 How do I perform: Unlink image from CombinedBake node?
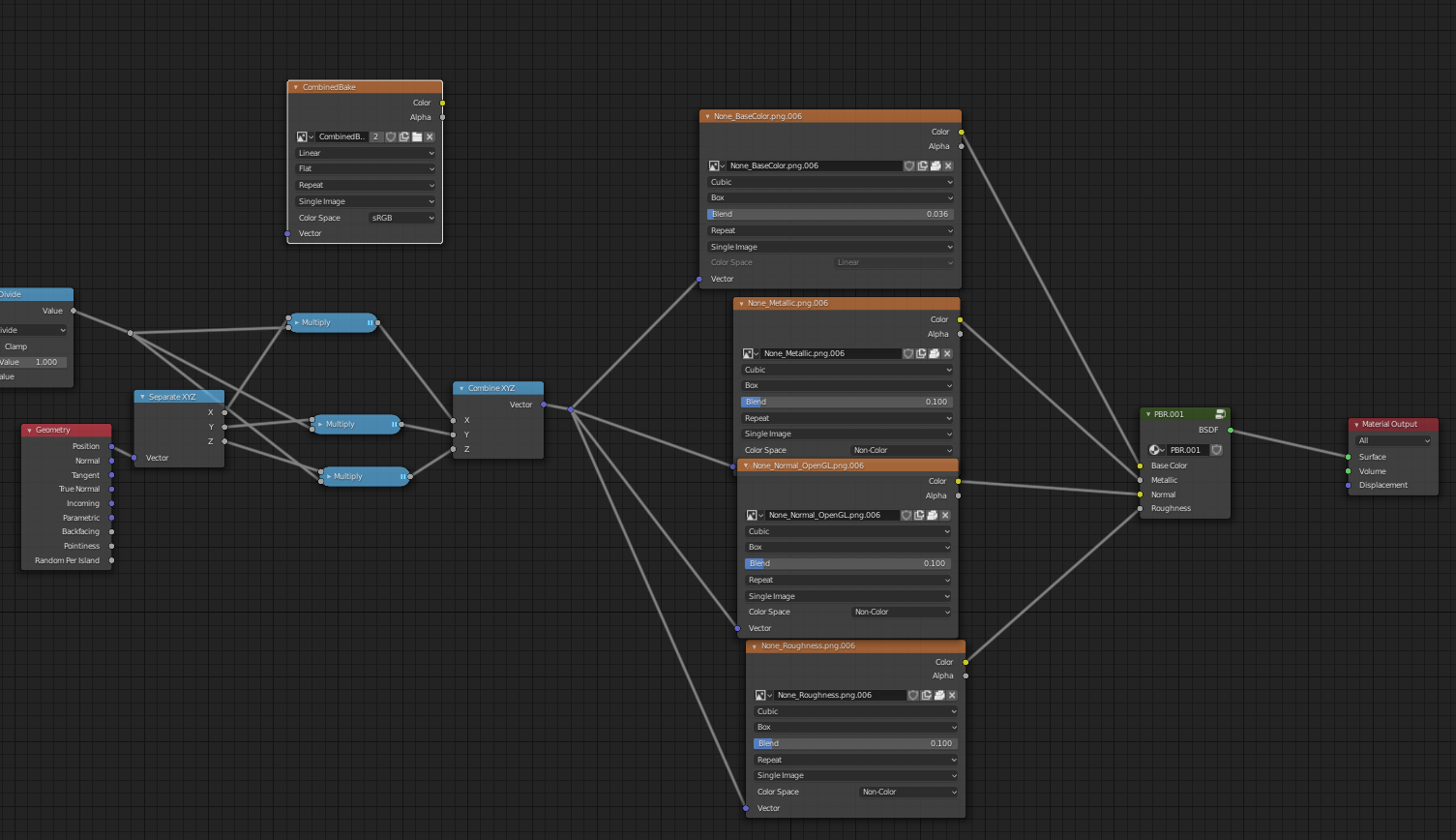[x=430, y=136]
